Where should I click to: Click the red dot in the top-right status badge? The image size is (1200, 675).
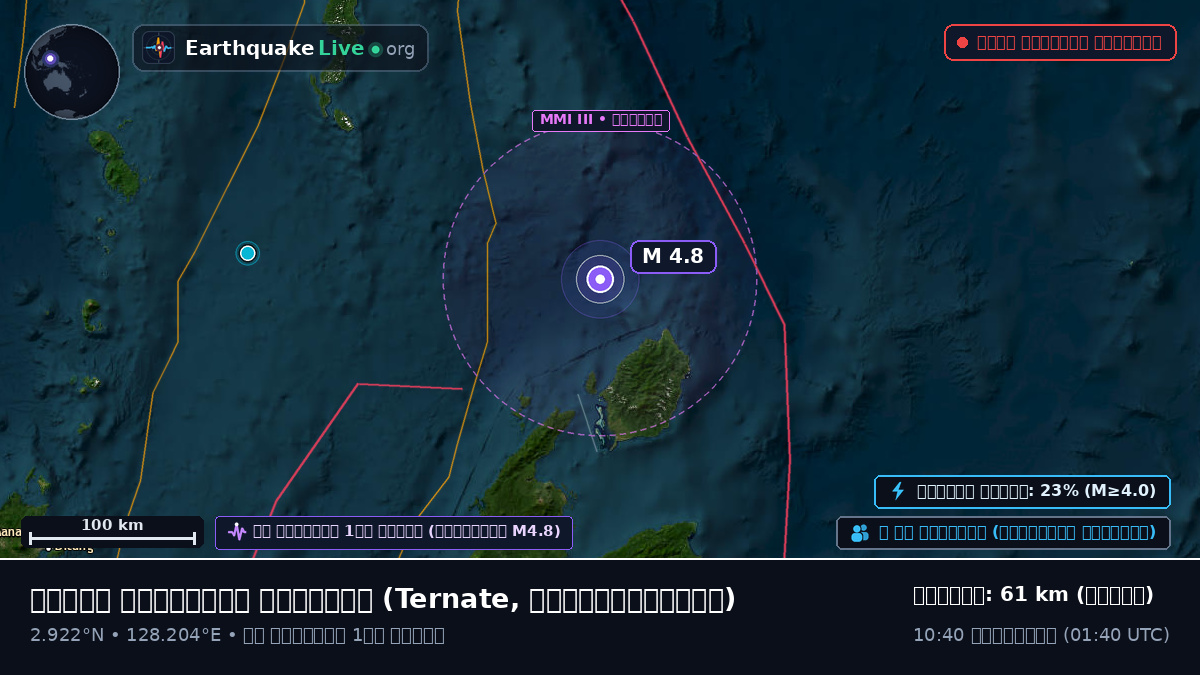(962, 42)
